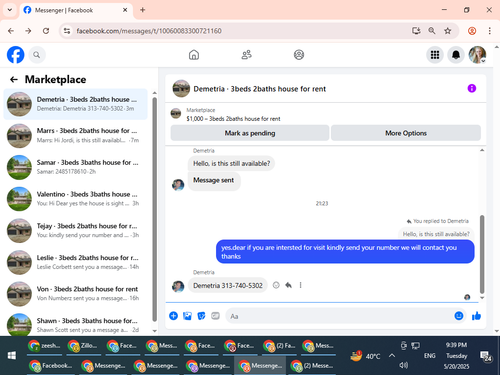Open the notification center icon

pyautogui.click(x=486, y=356)
